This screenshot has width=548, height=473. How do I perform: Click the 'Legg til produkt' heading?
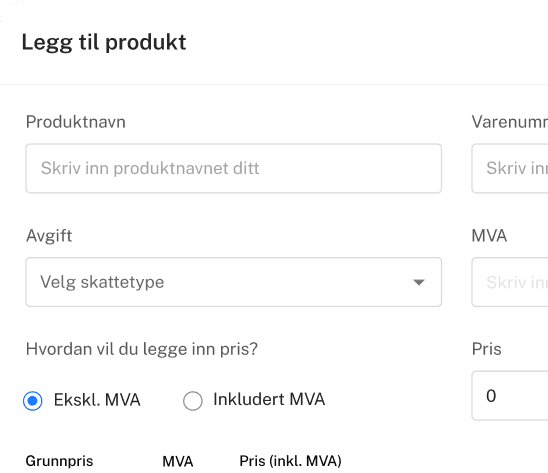(104, 43)
